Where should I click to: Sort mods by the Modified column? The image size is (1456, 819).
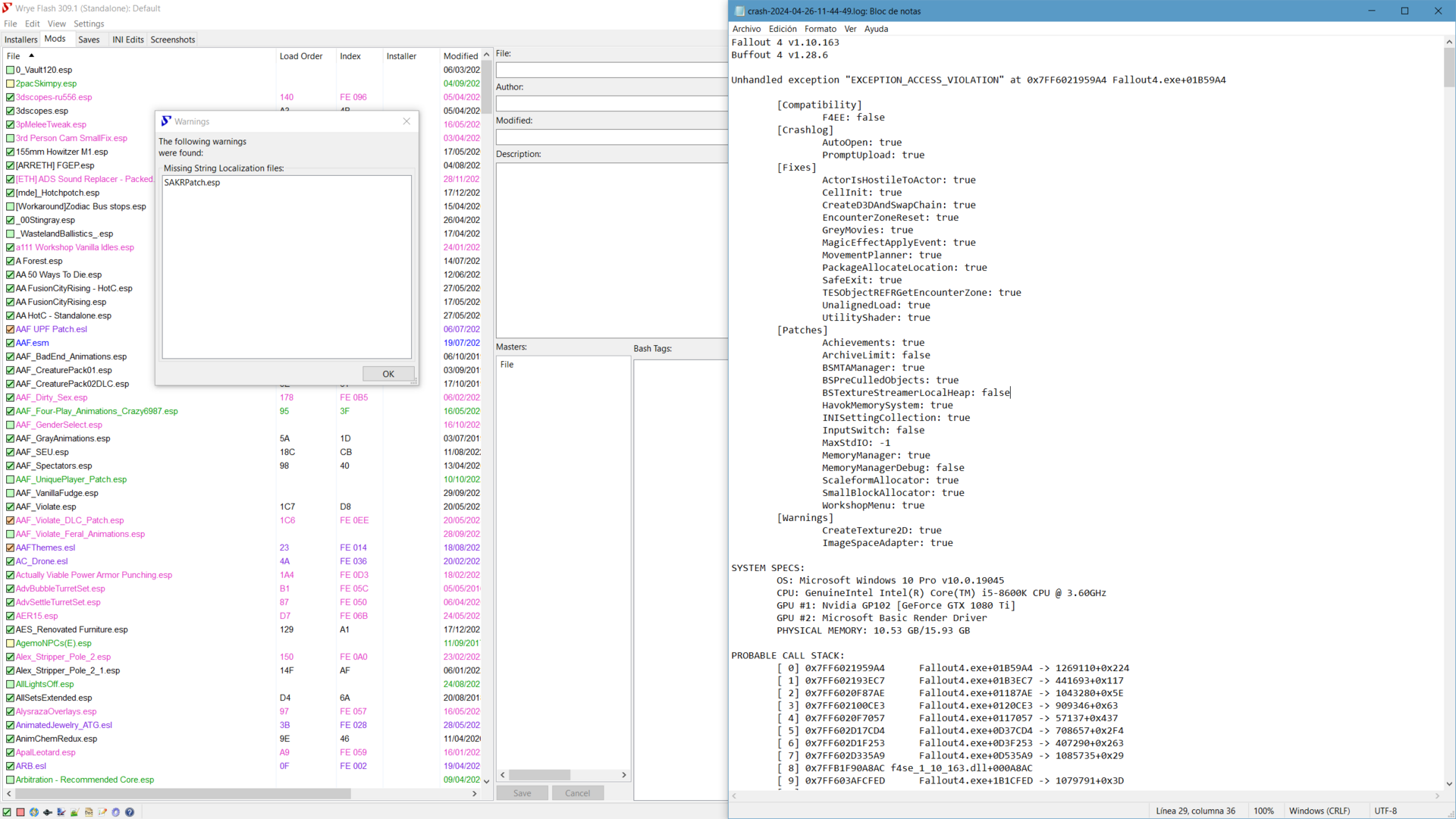pyautogui.click(x=460, y=56)
